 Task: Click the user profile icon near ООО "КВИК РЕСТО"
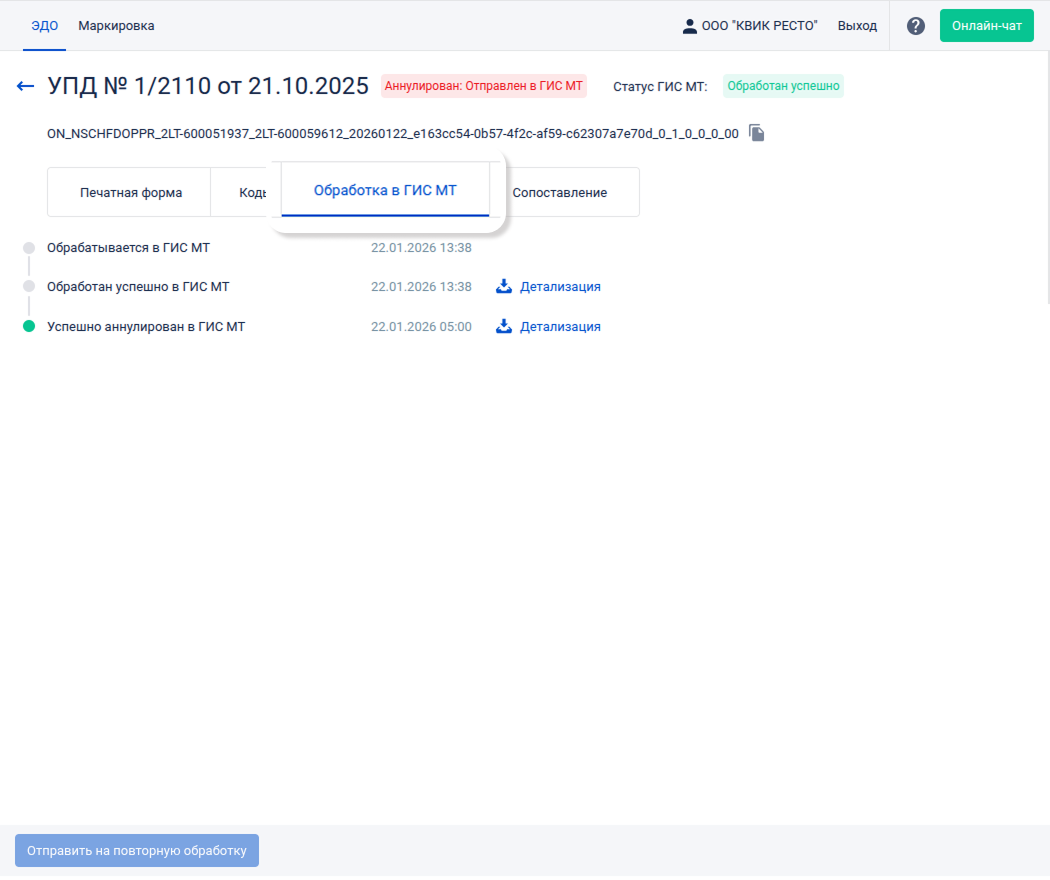[689, 26]
